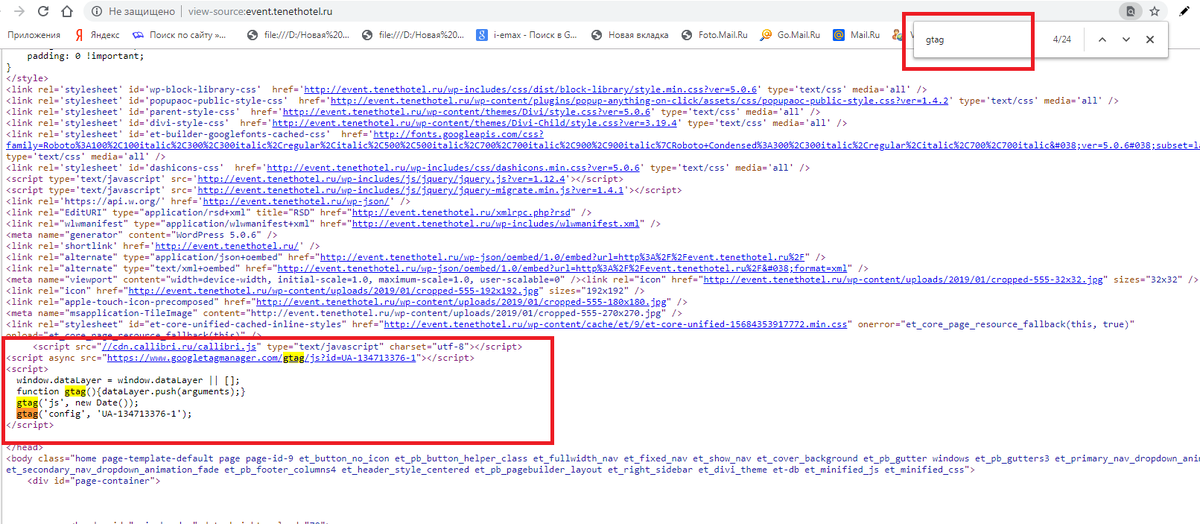Click 'window.dataLayer = window.dataLayer || [];' line
The height and width of the screenshot is (524, 1200).
point(129,380)
